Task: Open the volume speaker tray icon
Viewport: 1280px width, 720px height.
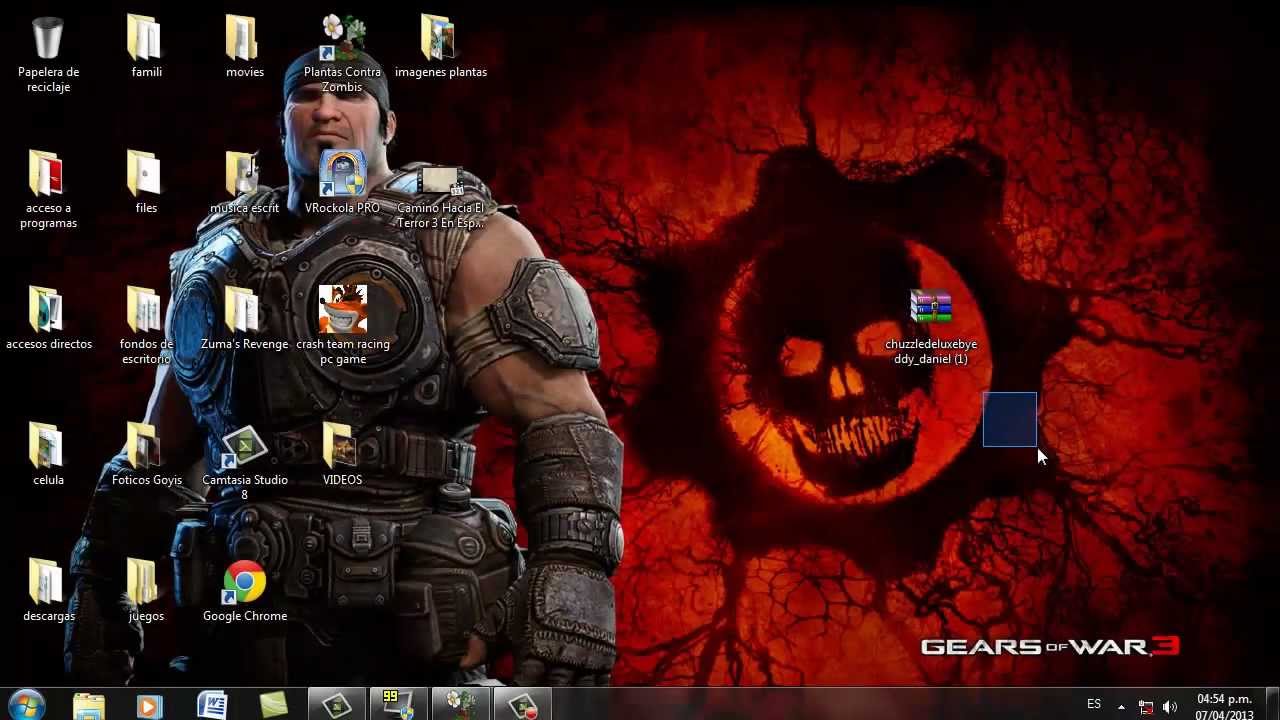Action: [x=1170, y=707]
